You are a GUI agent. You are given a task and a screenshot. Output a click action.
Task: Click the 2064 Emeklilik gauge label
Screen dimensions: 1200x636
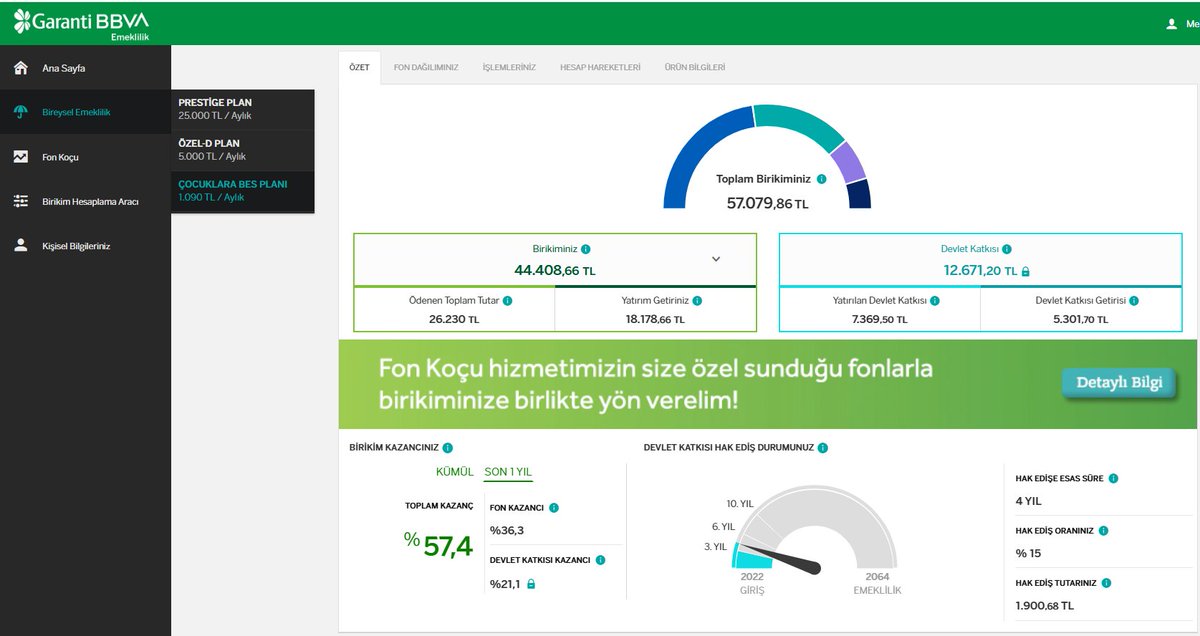tap(877, 584)
